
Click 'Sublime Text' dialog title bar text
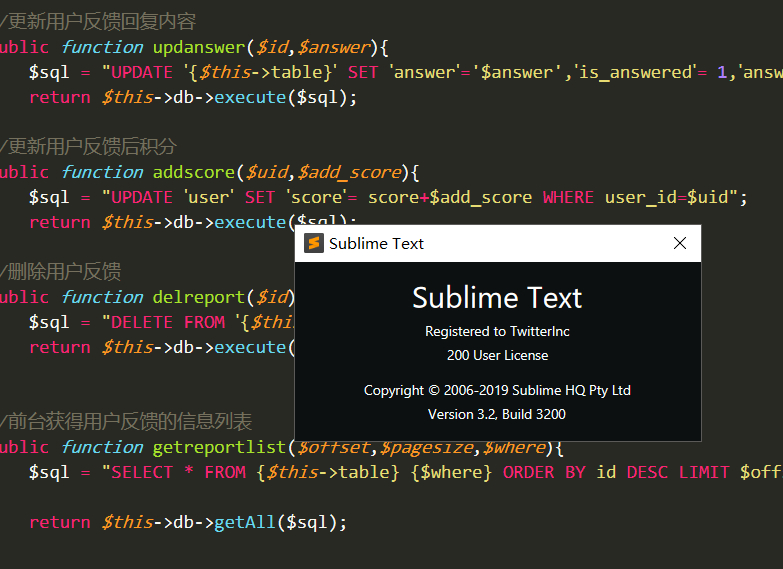coord(376,243)
